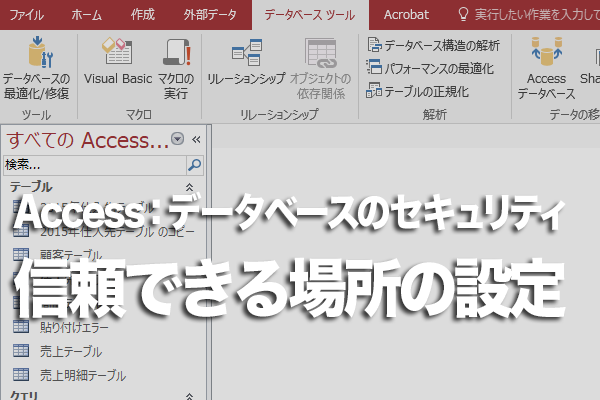Run パフォーマンスの最適化
600x400 pixels.
430,68
